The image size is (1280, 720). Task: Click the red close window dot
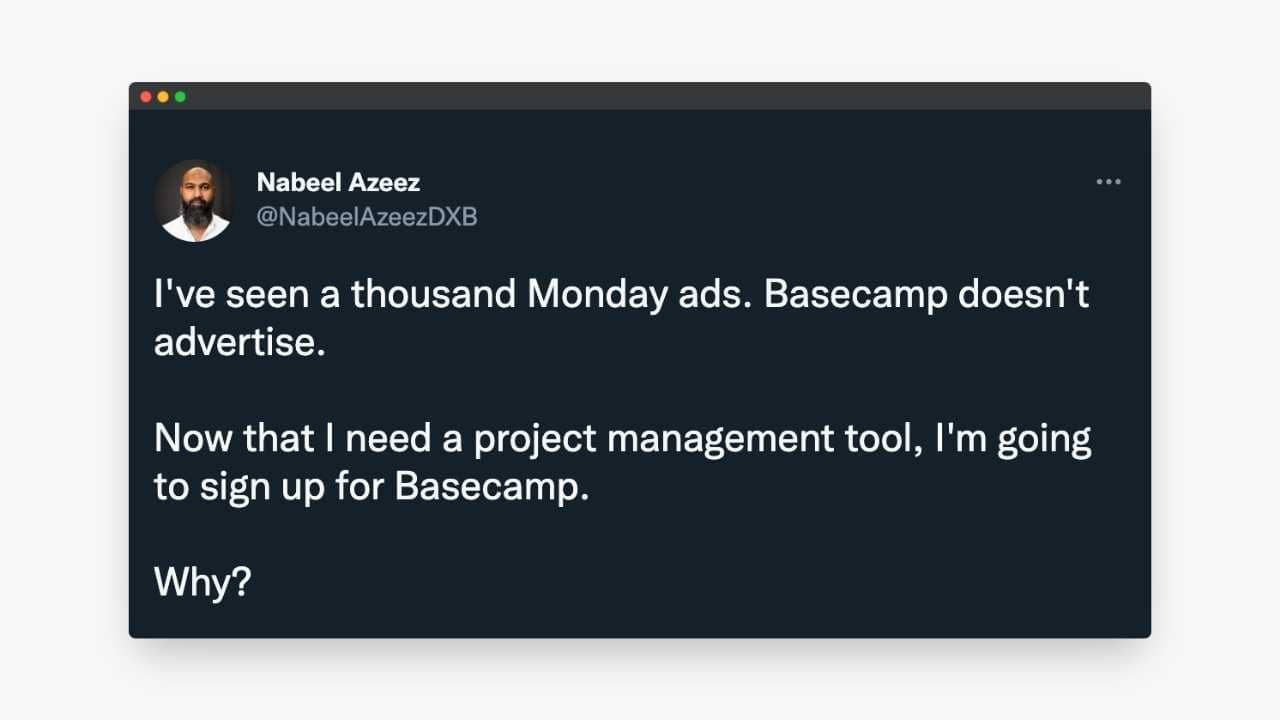146,97
